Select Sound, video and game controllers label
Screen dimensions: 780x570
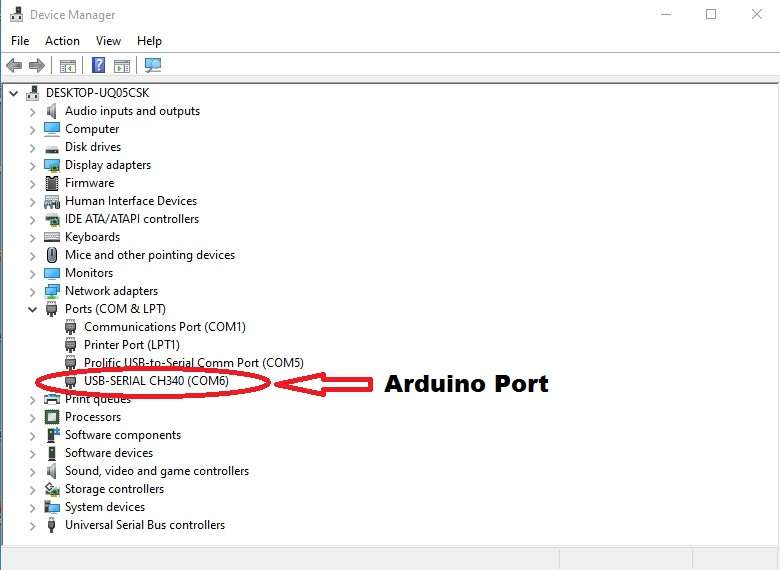[157, 471]
